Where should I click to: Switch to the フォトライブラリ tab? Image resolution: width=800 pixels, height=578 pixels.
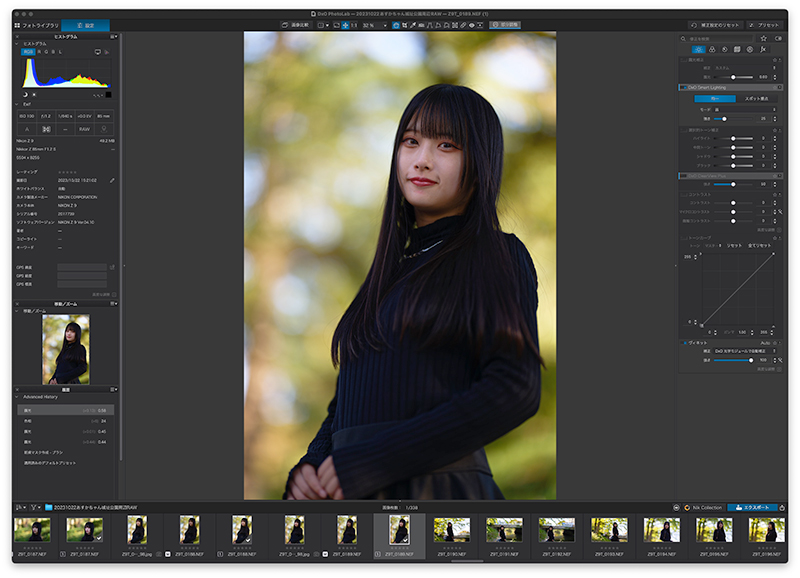click(x=37, y=25)
